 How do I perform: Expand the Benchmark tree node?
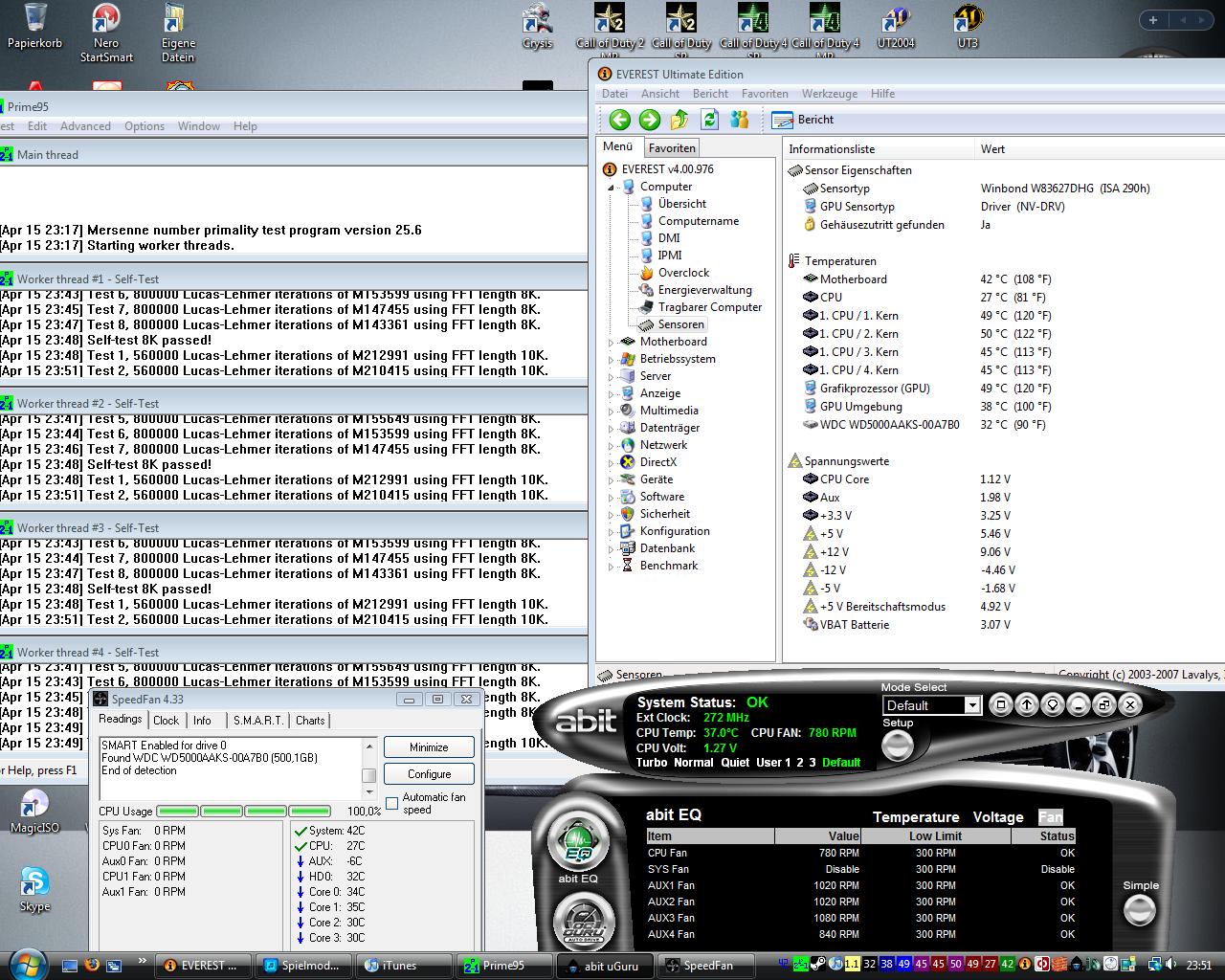(x=612, y=566)
